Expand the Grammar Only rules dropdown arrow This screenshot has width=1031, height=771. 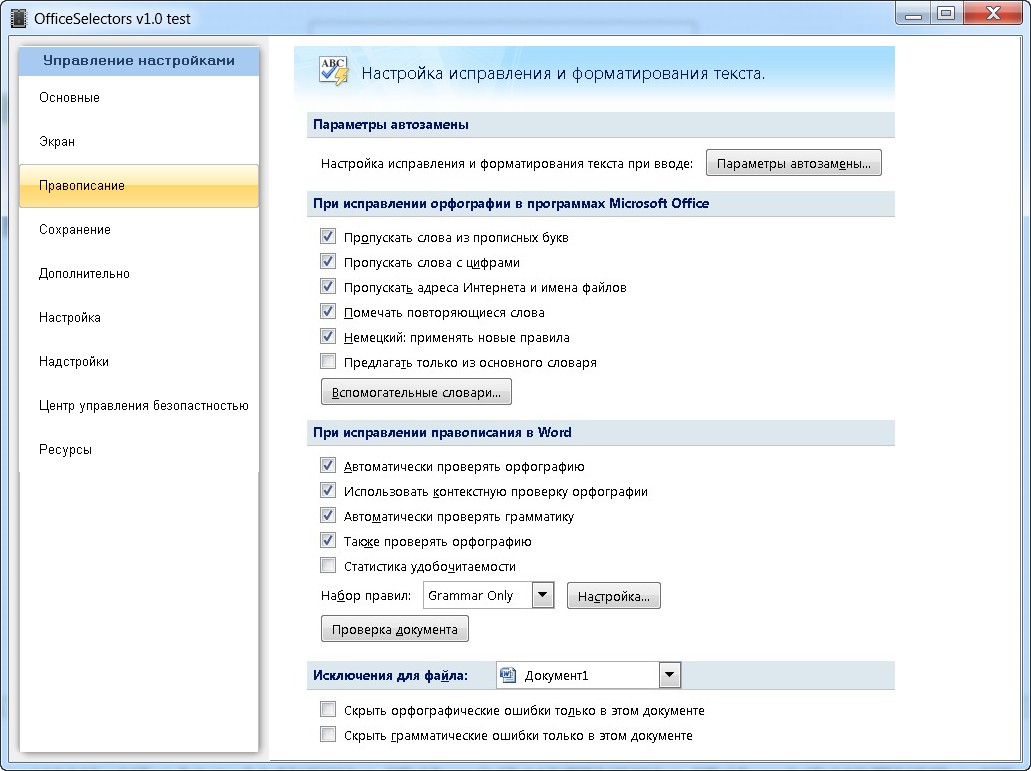[542, 595]
